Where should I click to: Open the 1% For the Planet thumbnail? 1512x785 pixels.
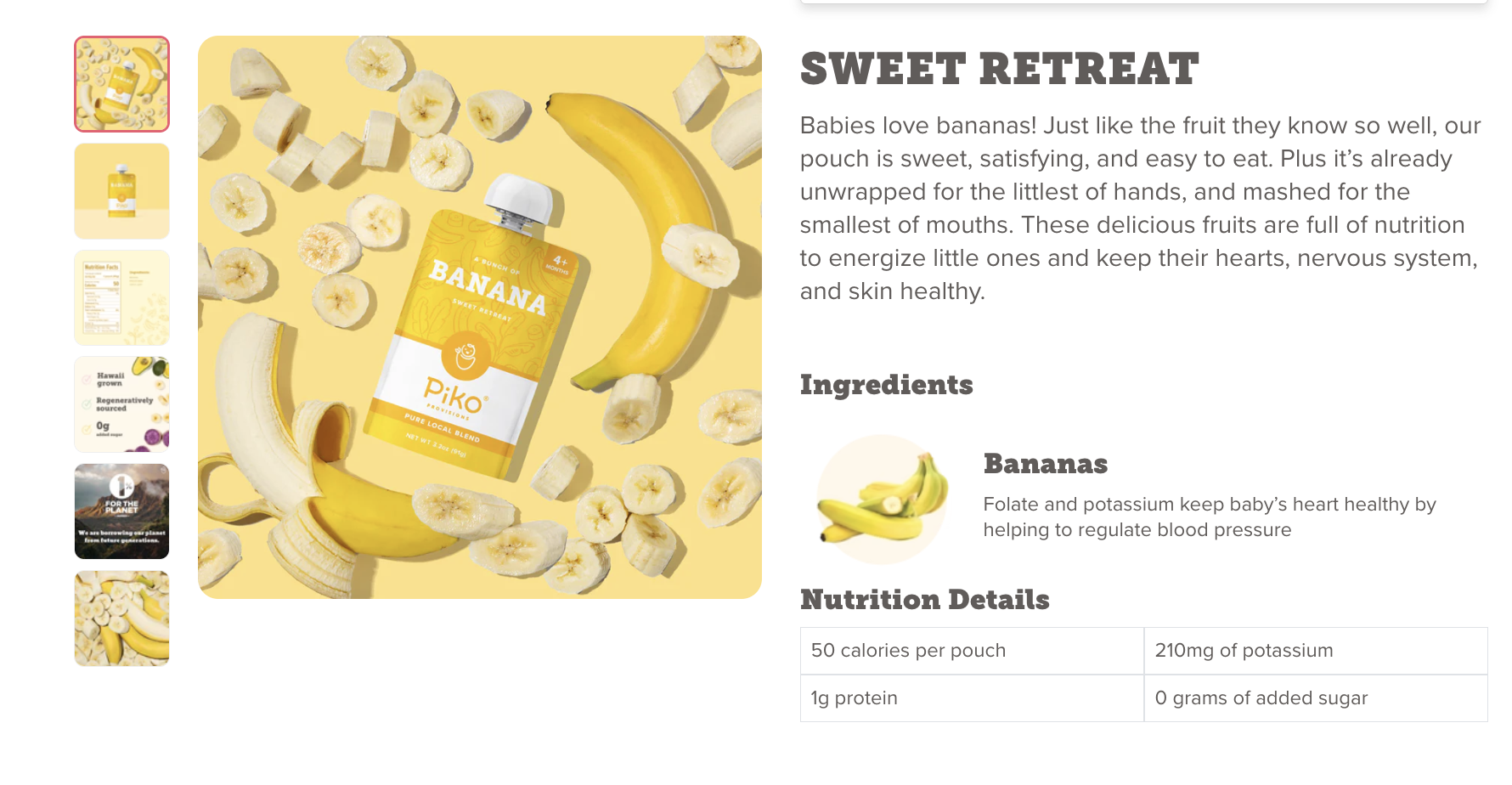coord(121,511)
